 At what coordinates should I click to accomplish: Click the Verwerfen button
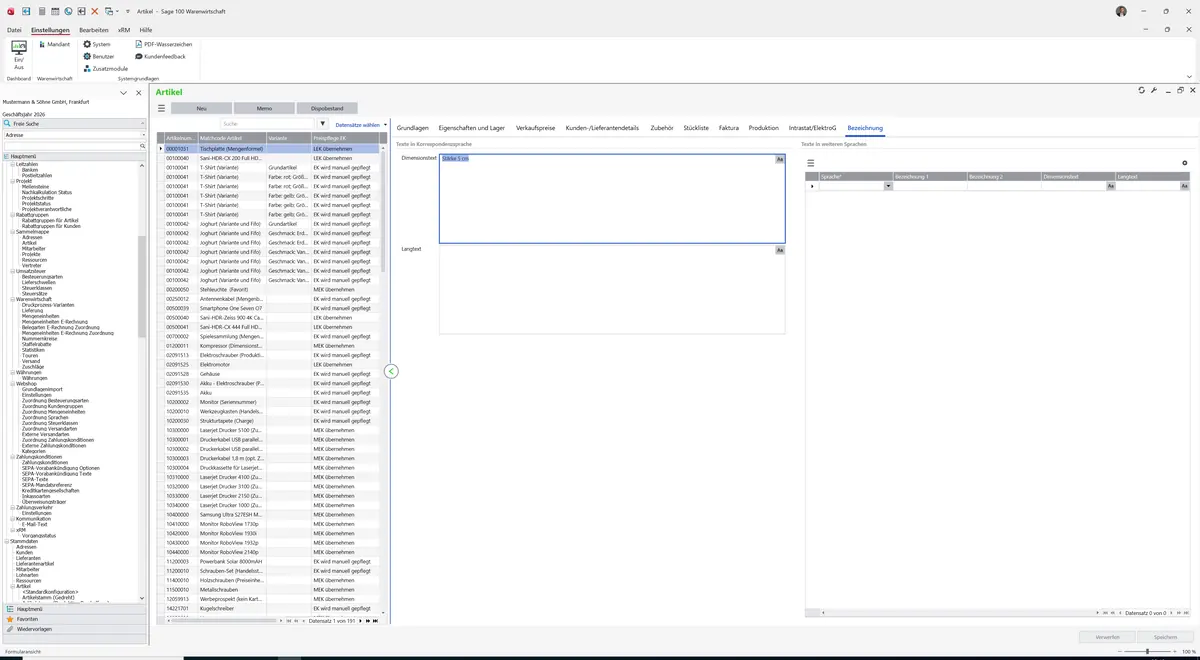1107,636
